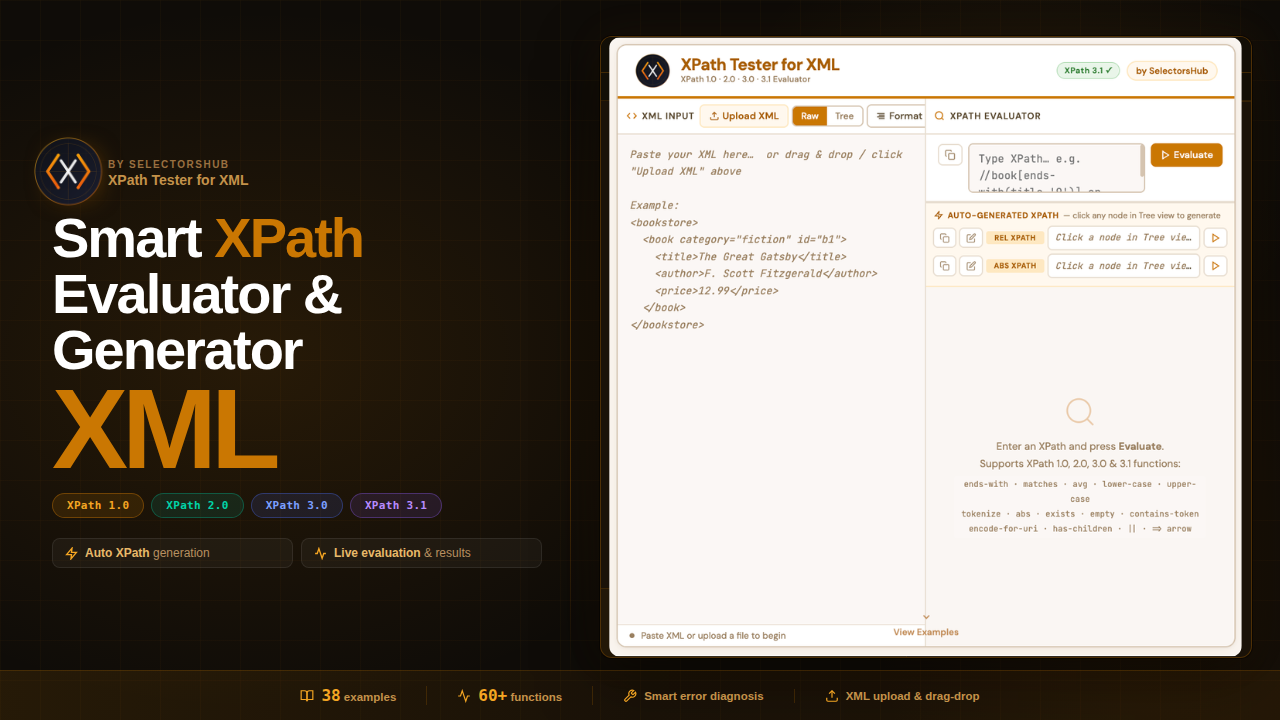Run the ABS XPATH expression
1280x720 pixels.
pos(1215,266)
